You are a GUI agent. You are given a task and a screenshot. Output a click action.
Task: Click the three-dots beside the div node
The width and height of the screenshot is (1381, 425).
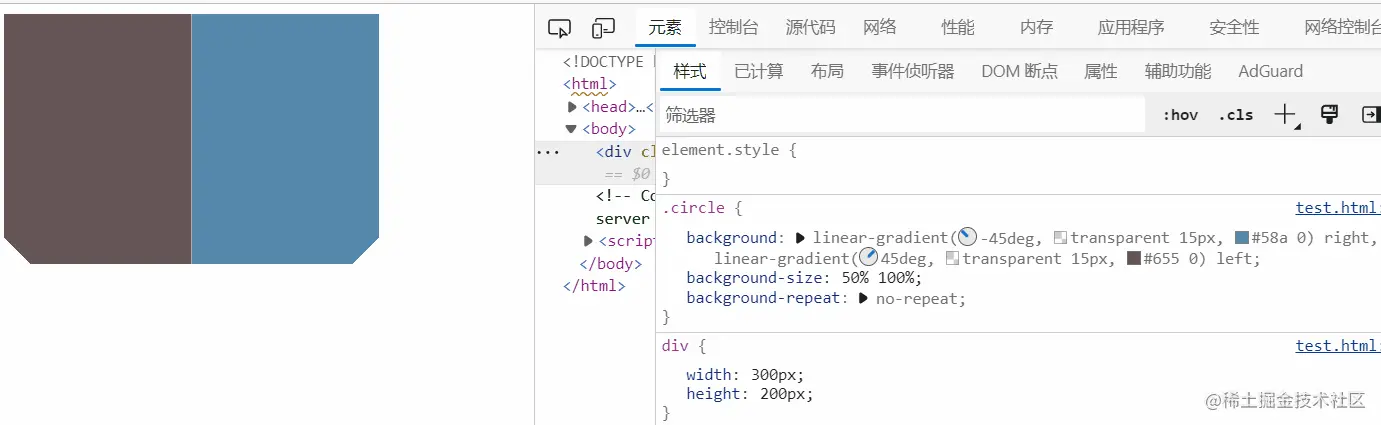tap(548, 152)
